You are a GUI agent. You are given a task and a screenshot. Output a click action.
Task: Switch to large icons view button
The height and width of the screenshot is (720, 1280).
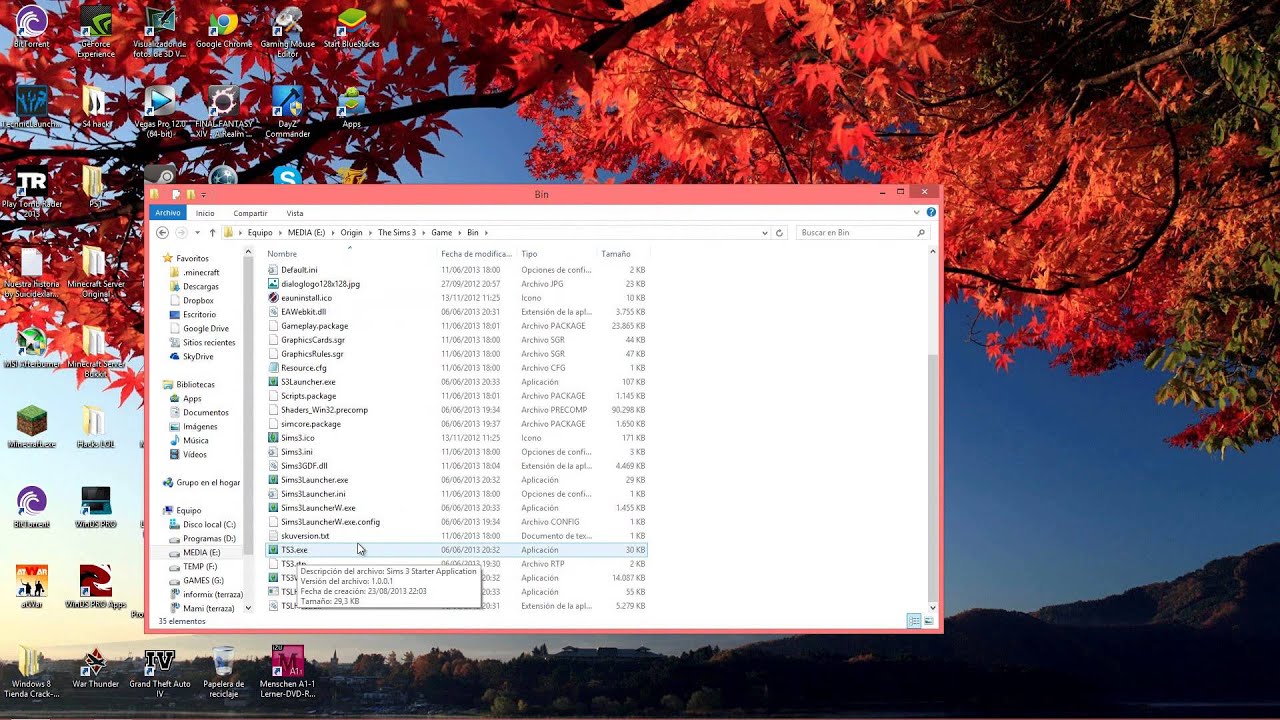pyautogui.click(x=929, y=621)
